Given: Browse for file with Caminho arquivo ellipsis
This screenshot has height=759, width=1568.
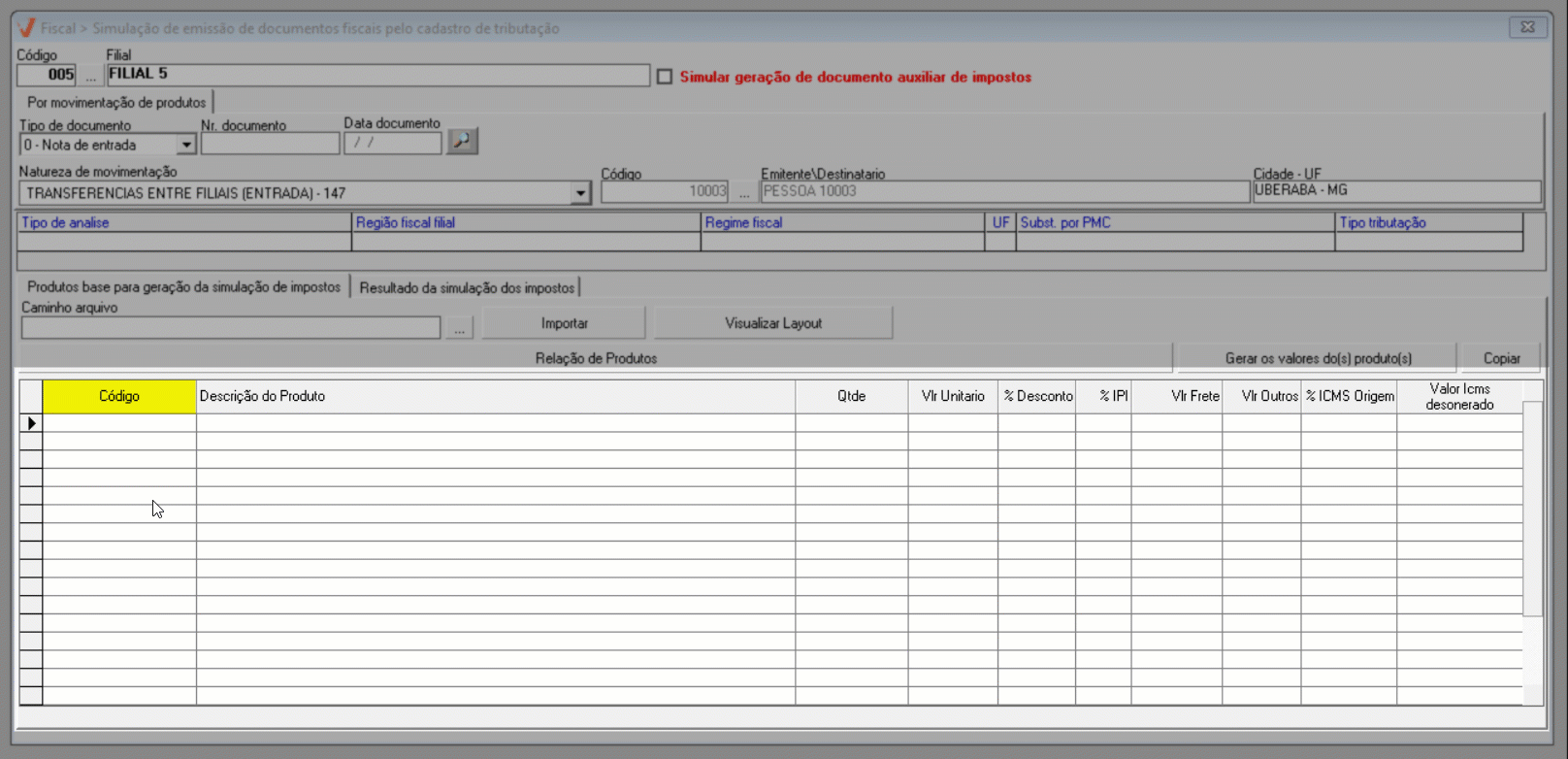Looking at the screenshot, I should tap(459, 328).
